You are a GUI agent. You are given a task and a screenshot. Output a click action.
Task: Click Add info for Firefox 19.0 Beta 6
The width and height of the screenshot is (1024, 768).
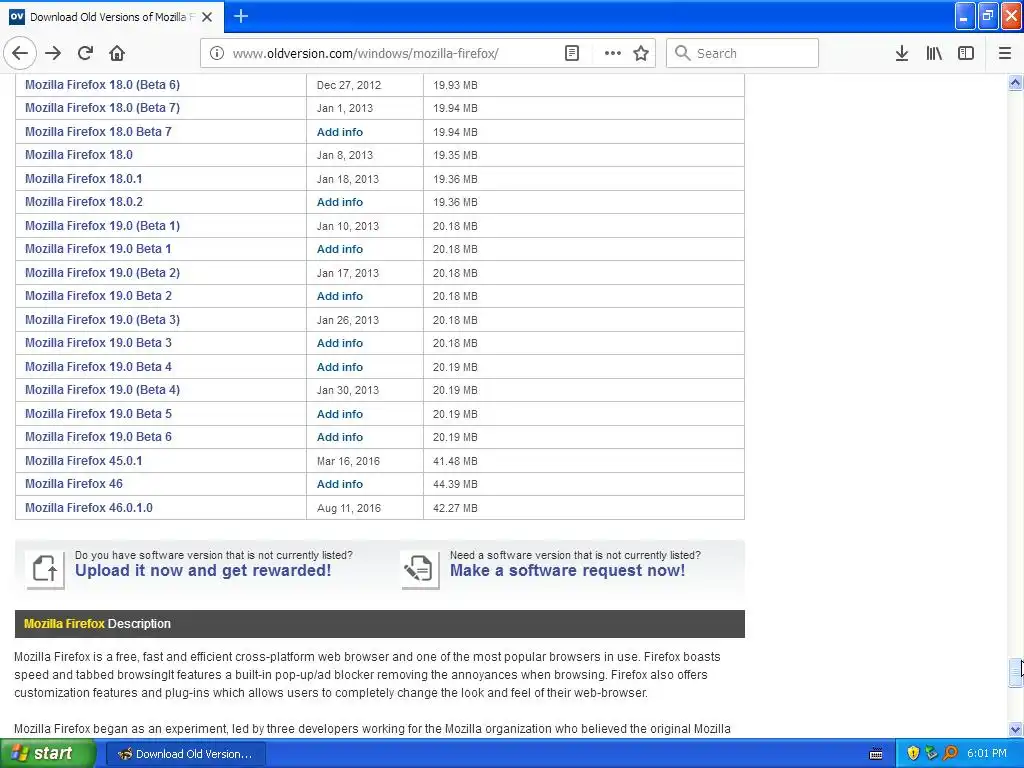pos(340,438)
